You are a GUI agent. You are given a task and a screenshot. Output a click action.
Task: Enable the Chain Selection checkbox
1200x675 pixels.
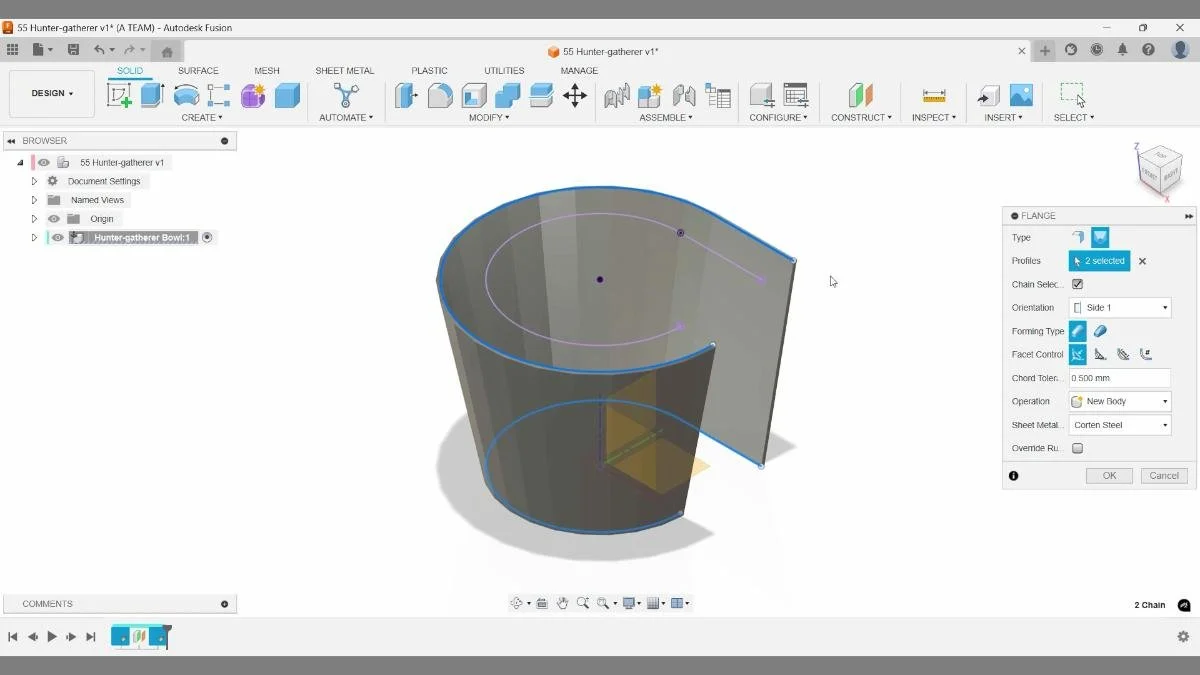tap(1077, 284)
